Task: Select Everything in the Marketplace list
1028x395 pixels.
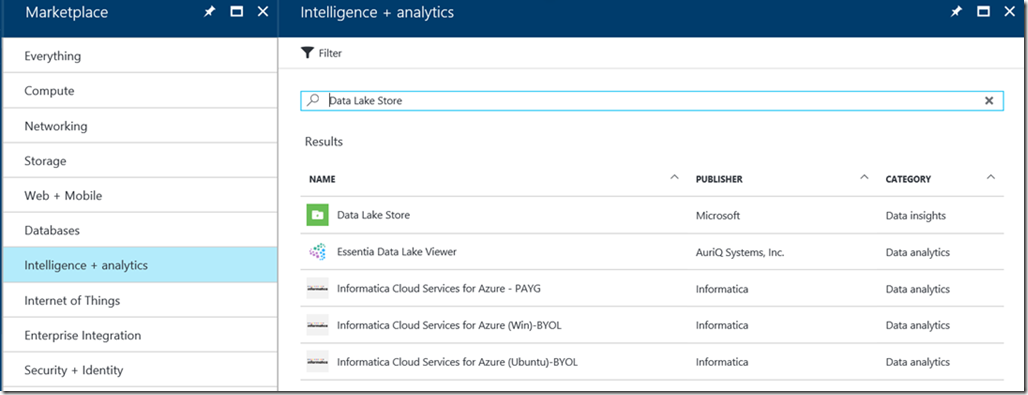Action: coord(139,56)
